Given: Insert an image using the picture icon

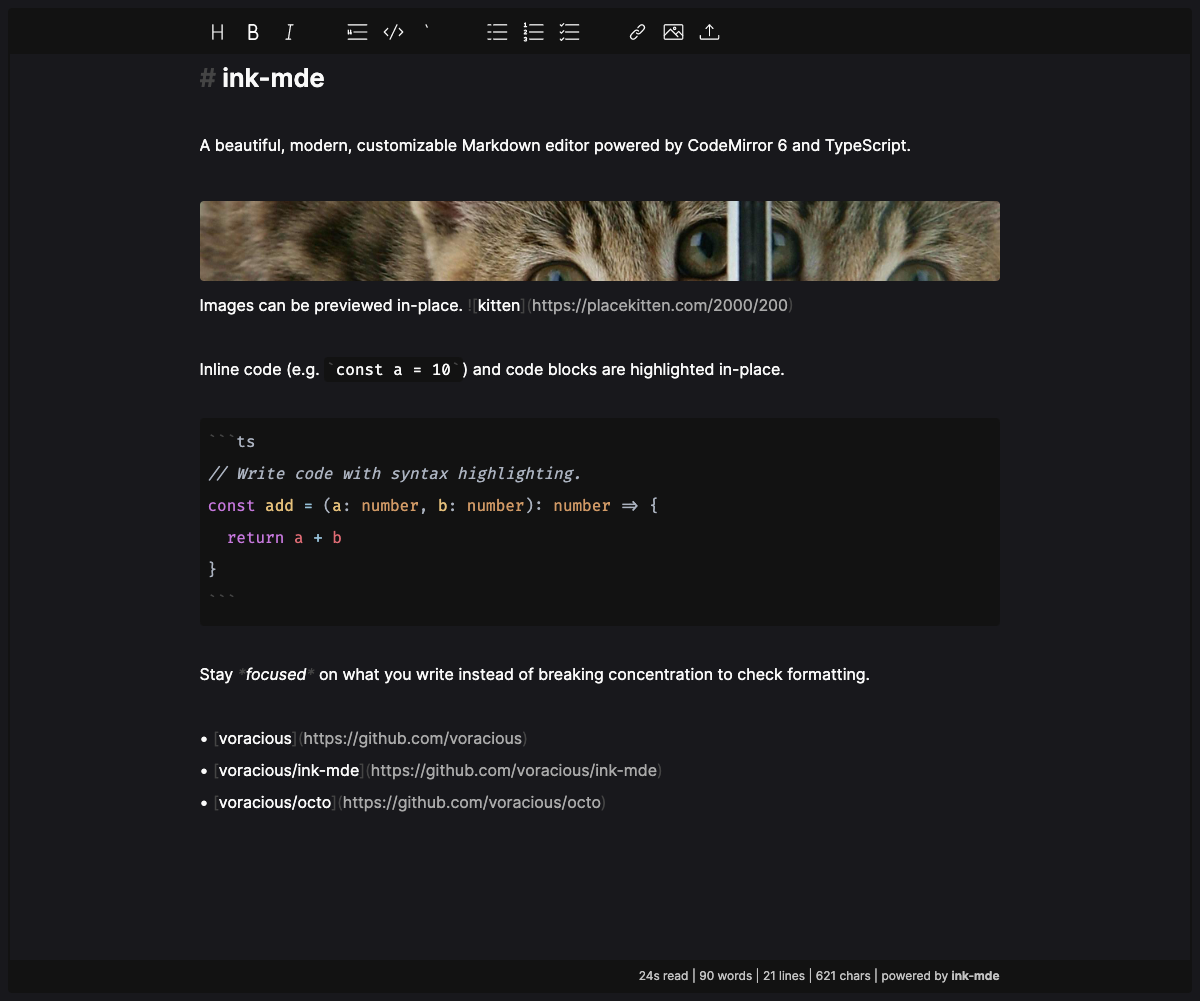Looking at the screenshot, I should click(x=673, y=33).
